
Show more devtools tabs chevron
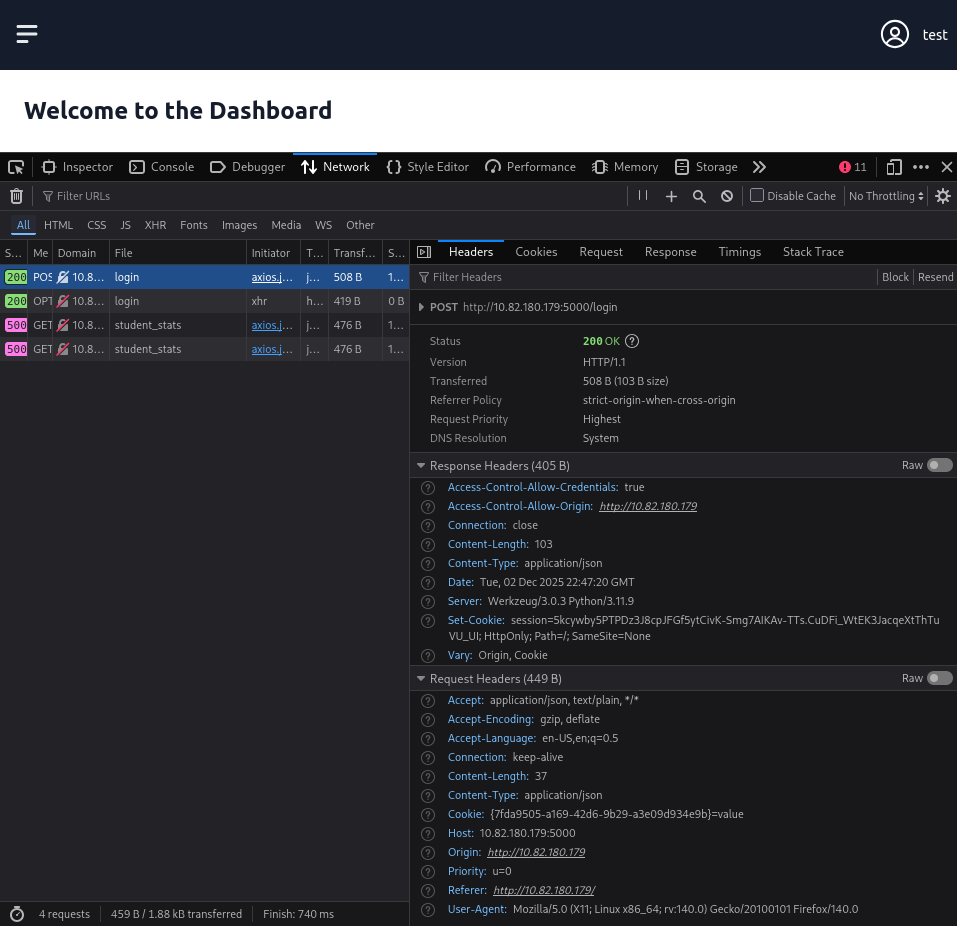click(x=759, y=167)
